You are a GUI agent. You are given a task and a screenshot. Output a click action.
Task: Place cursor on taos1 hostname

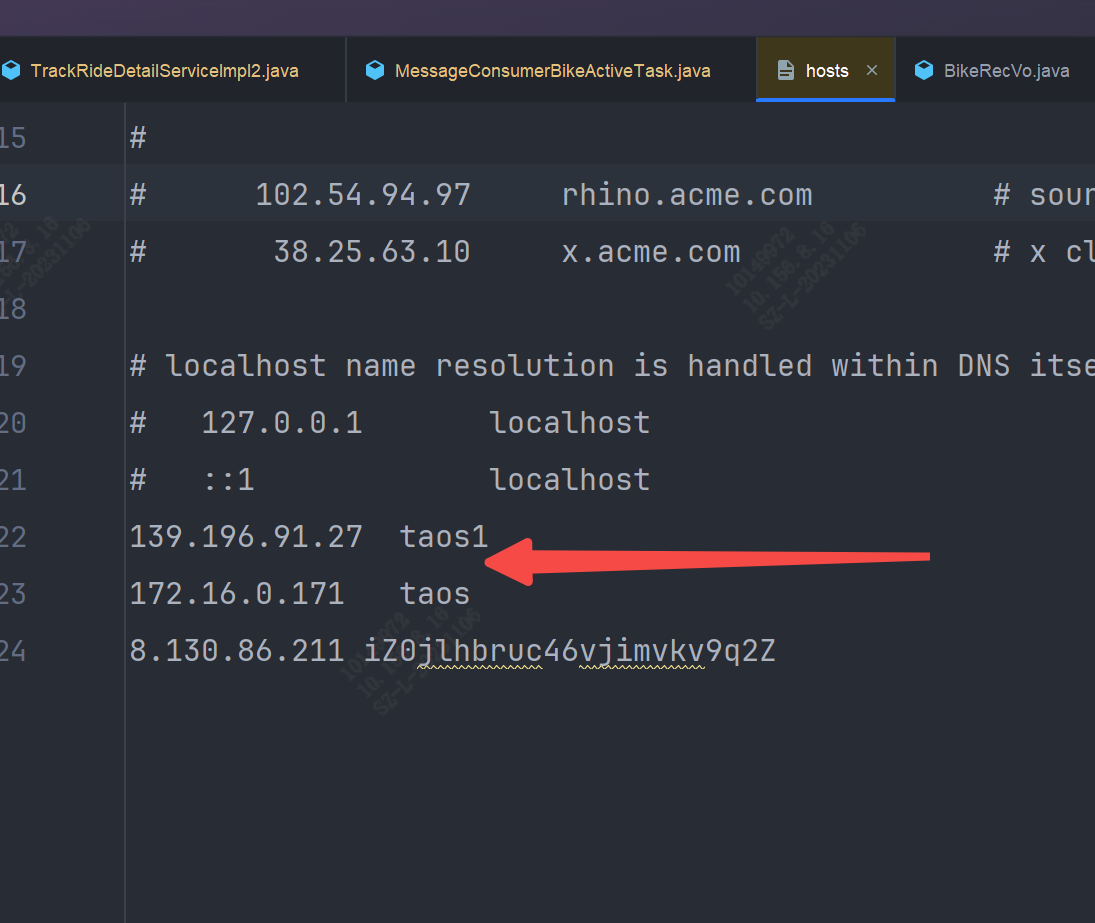pos(443,537)
